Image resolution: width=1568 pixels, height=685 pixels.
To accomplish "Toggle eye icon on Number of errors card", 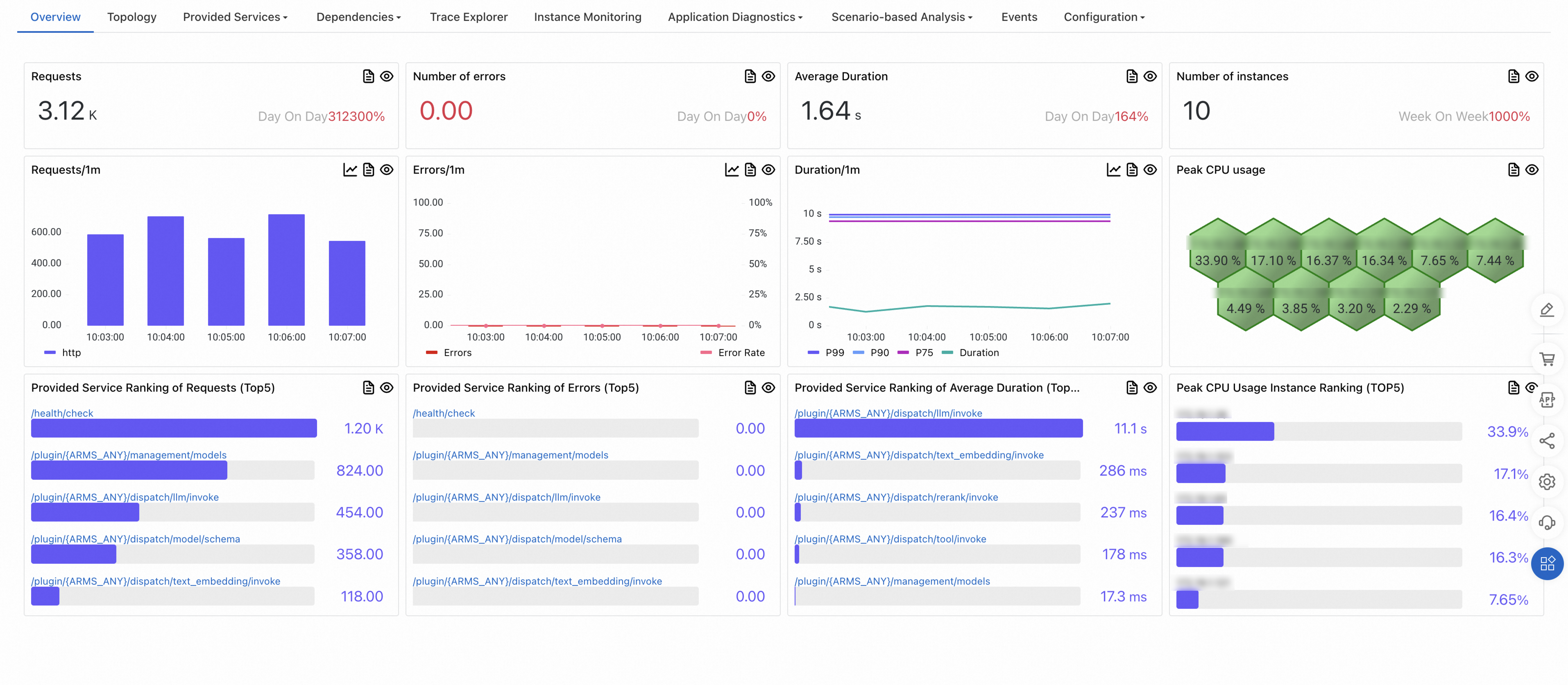I will (768, 76).
